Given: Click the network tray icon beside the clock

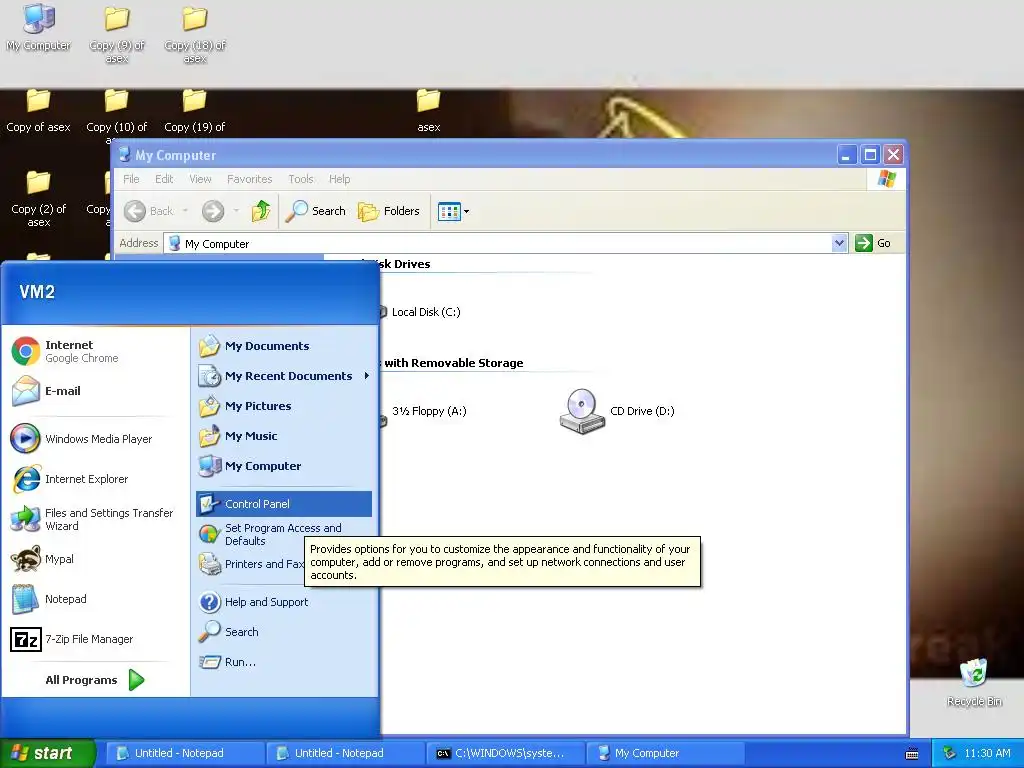Looking at the screenshot, I should (950, 753).
